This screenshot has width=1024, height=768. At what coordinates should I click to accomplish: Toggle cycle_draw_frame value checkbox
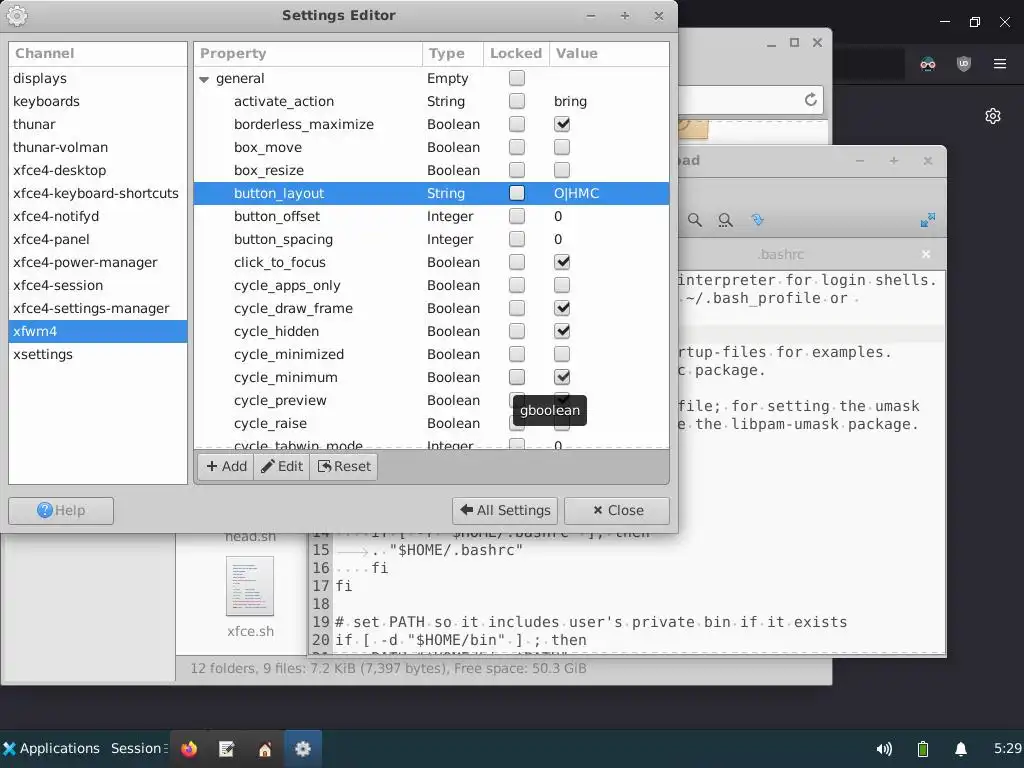[562, 308]
